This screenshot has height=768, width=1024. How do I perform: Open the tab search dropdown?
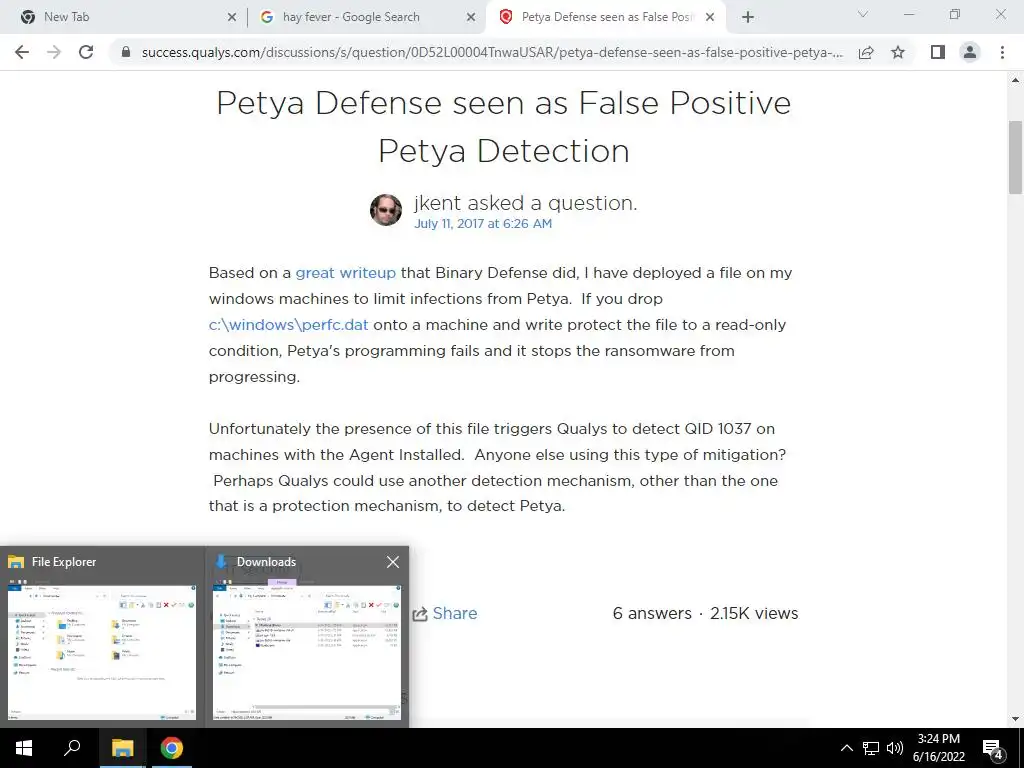pyautogui.click(x=863, y=14)
